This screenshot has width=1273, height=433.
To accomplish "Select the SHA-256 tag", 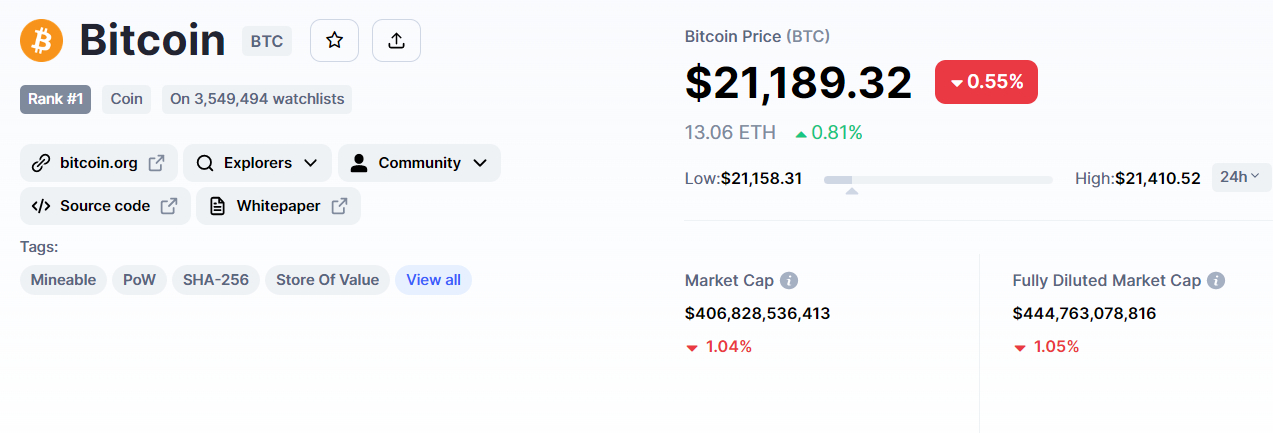I will tap(216, 280).
